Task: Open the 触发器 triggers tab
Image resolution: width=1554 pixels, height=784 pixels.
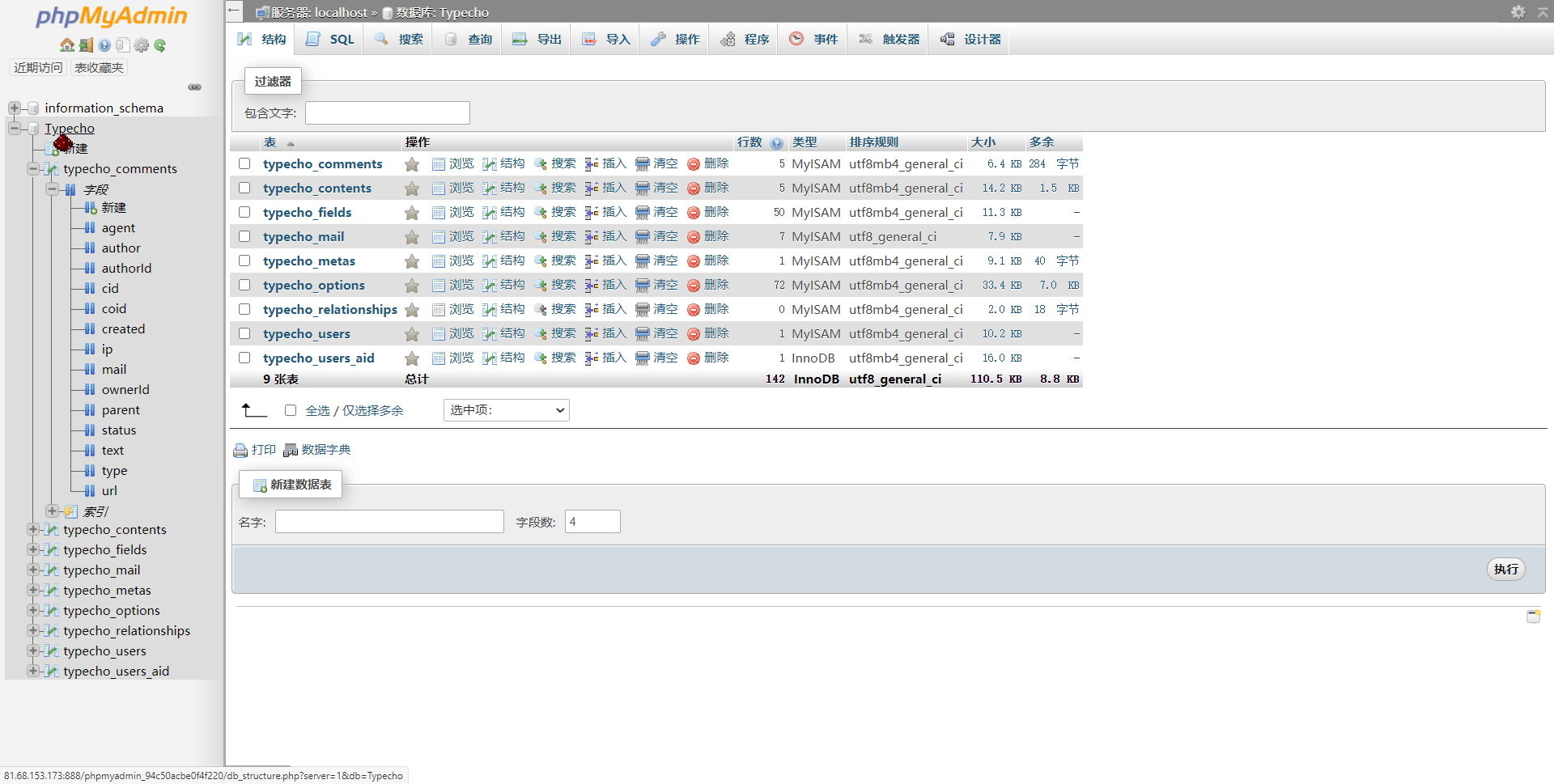Action: click(x=889, y=39)
